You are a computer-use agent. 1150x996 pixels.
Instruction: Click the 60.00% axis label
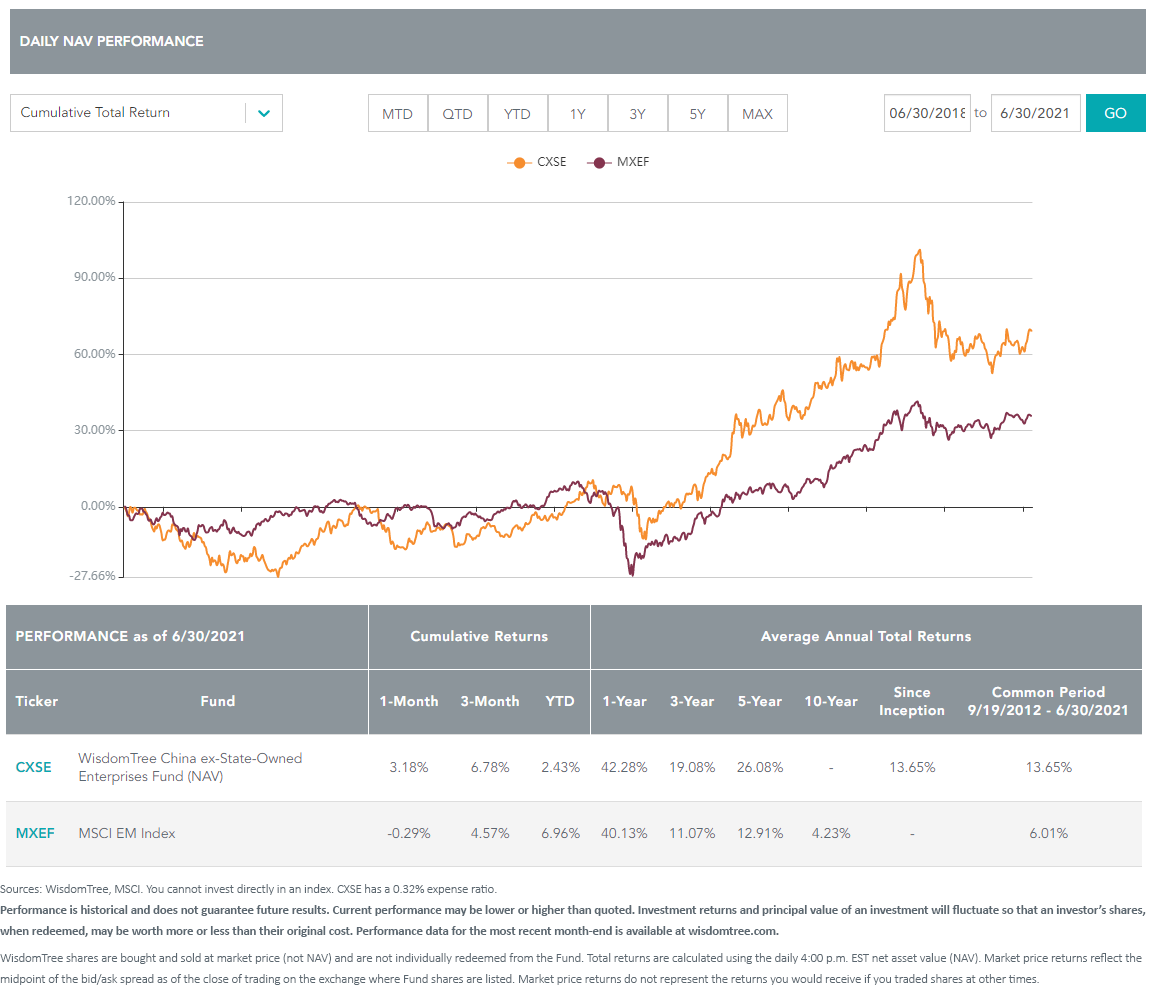[x=95, y=354]
